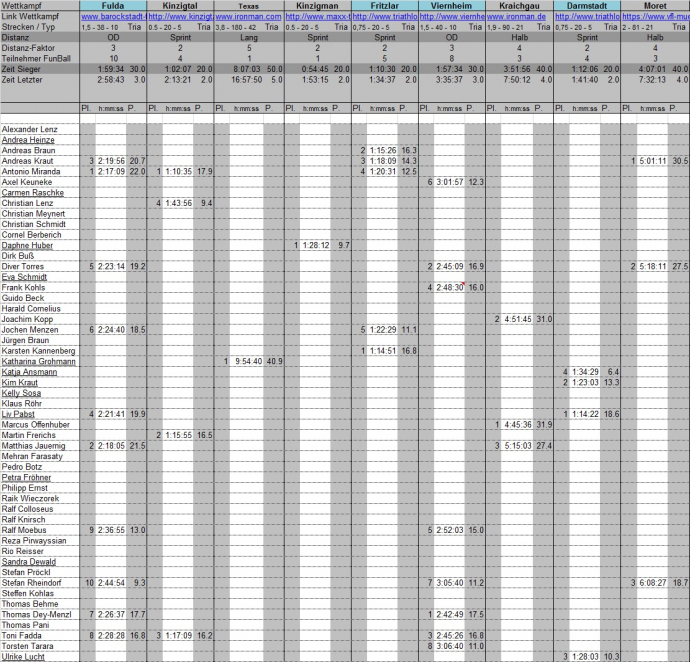Select the name Stefan Rheindorf

(32, 583)
